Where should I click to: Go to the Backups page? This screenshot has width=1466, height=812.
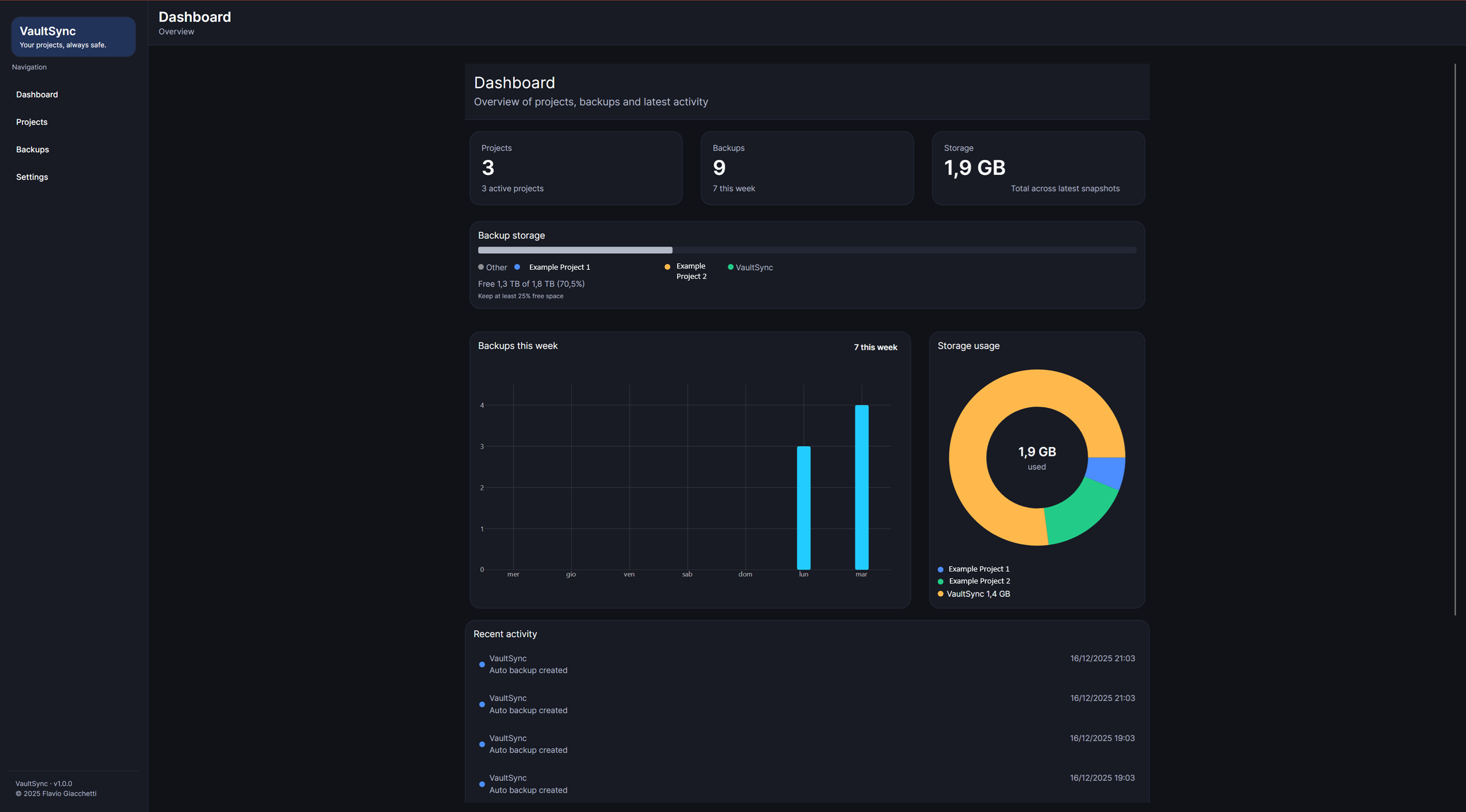tap(32, 149)
